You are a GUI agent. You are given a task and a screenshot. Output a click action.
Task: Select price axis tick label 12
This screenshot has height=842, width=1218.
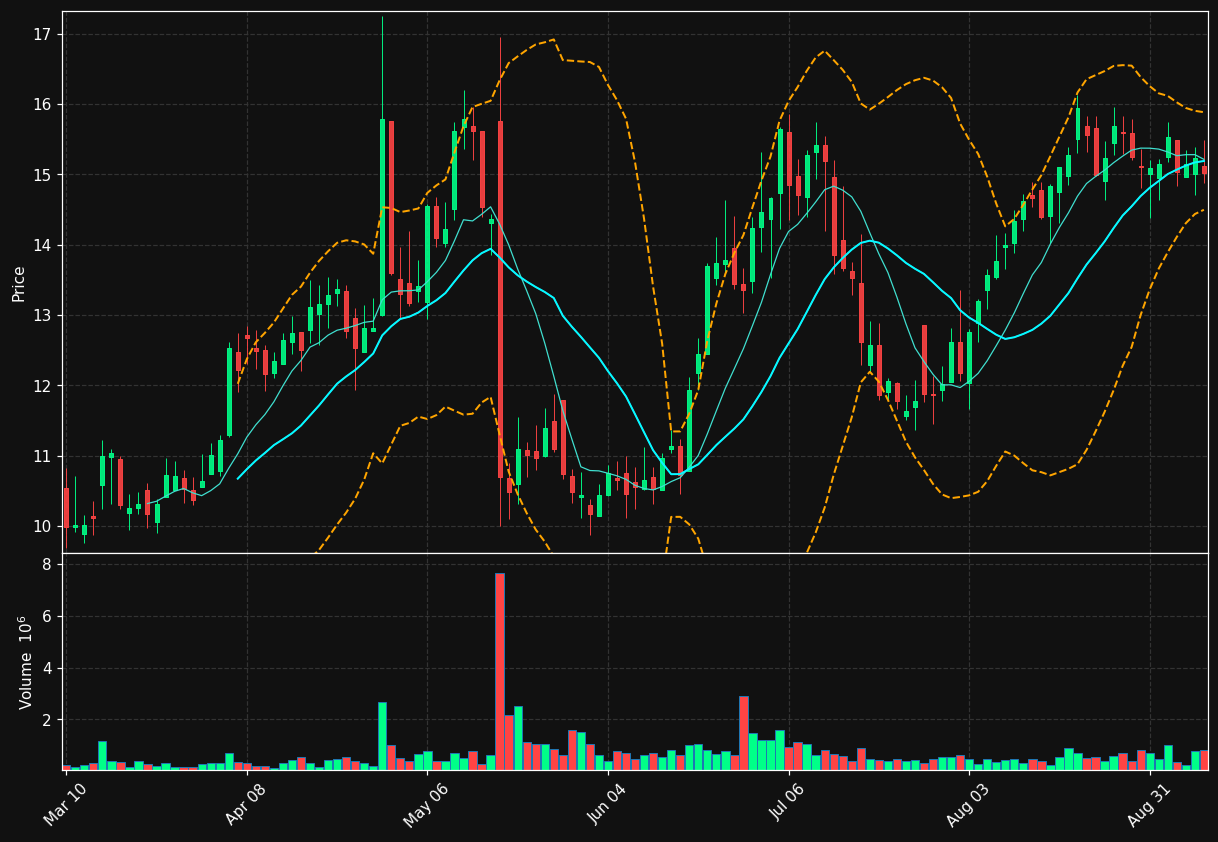coord(44,386)
